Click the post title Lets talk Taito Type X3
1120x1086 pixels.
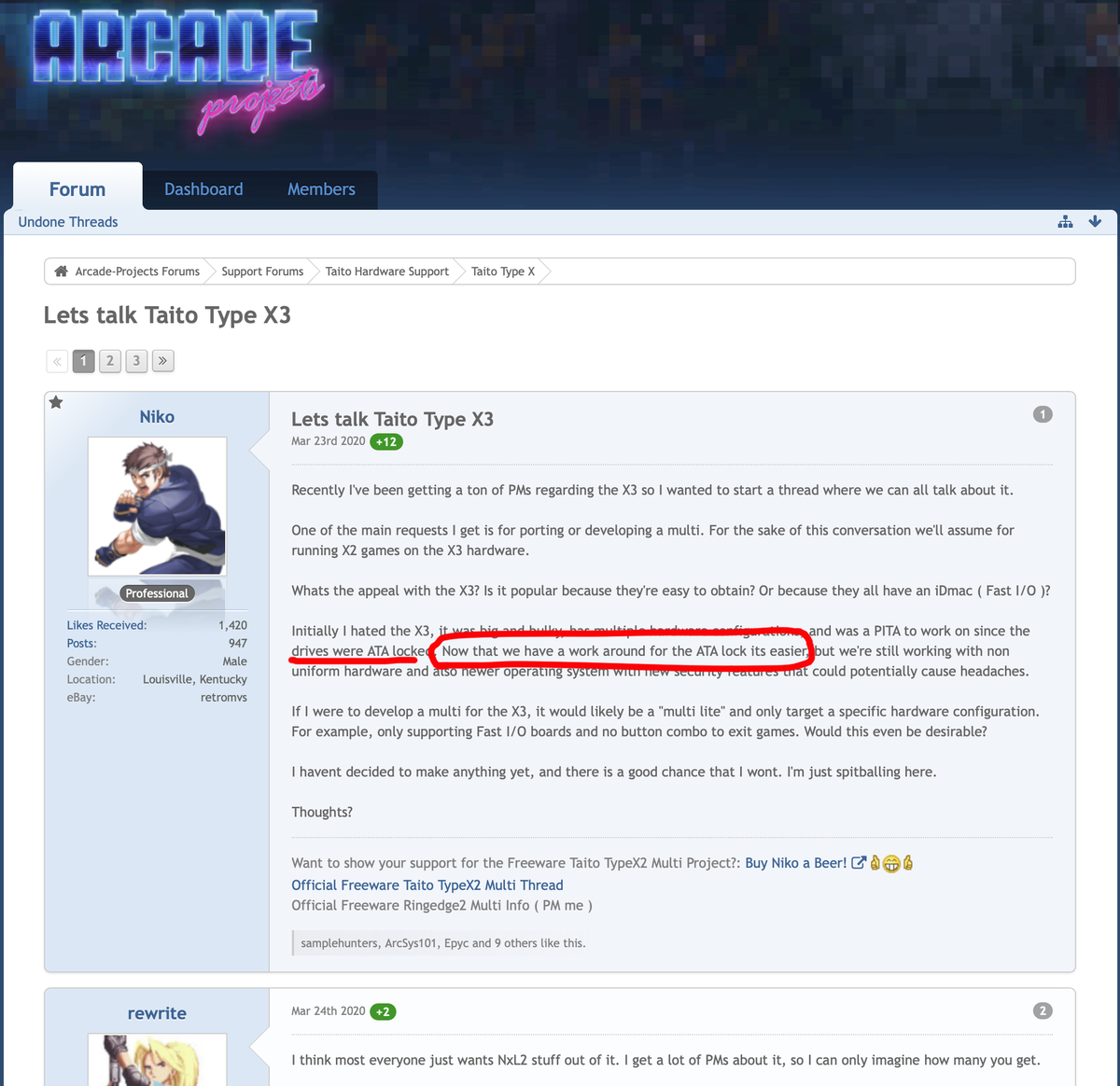(x=392, y=419)
